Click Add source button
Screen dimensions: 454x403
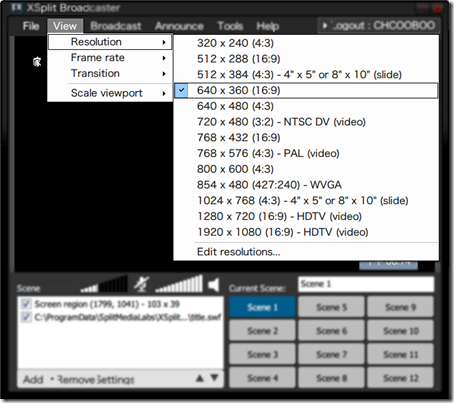(33, 379)
